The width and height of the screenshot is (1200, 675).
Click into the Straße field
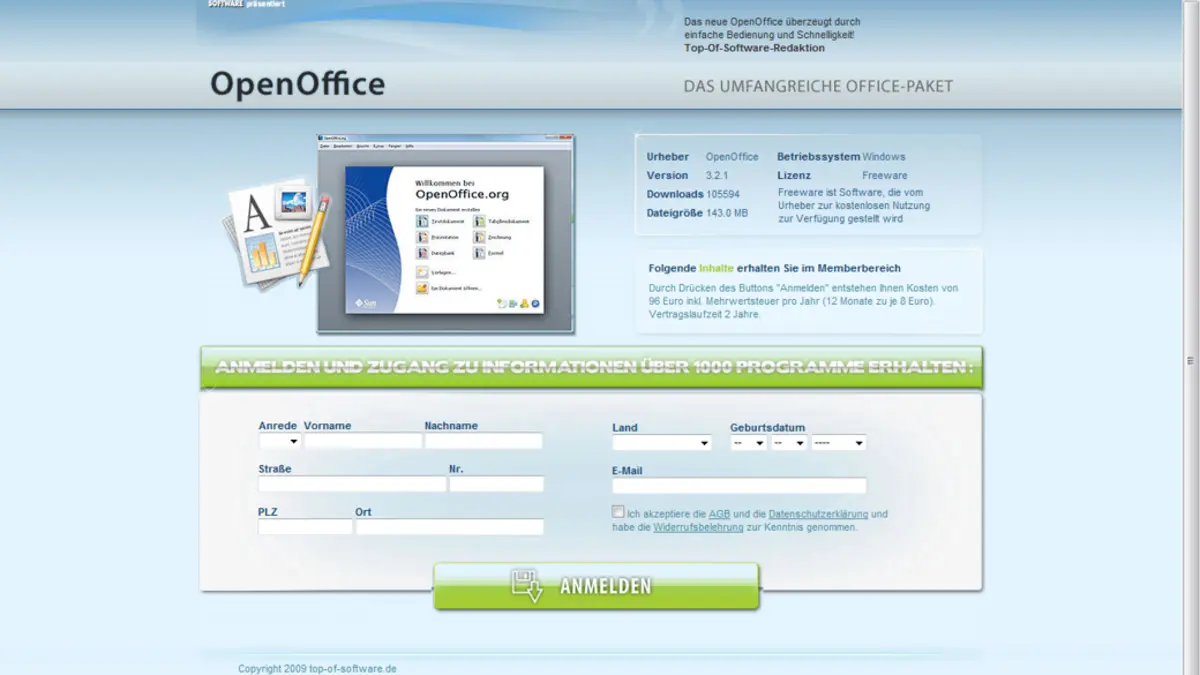(x=352, y=484)
